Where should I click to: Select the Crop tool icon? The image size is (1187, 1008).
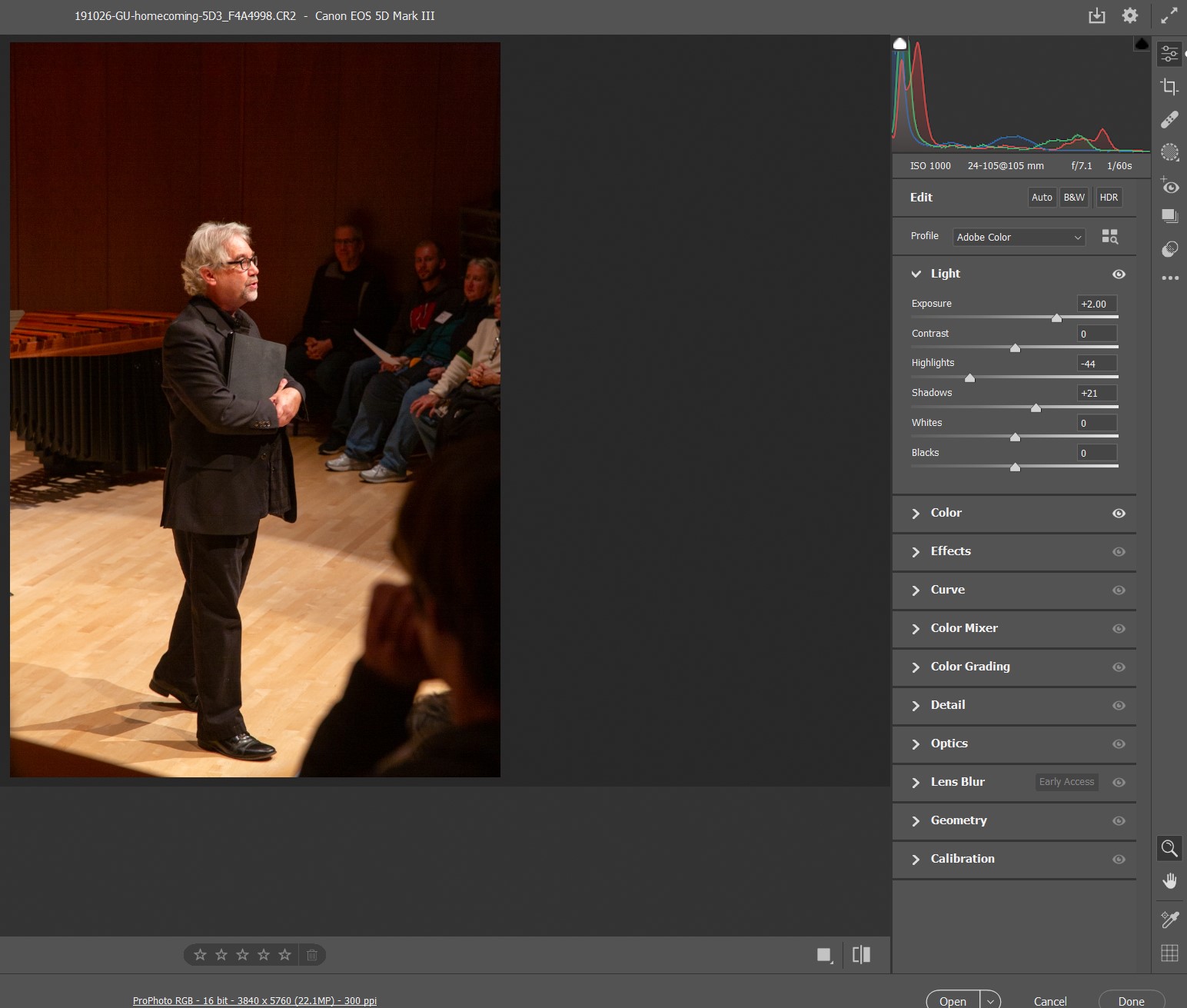(1169, 87)
